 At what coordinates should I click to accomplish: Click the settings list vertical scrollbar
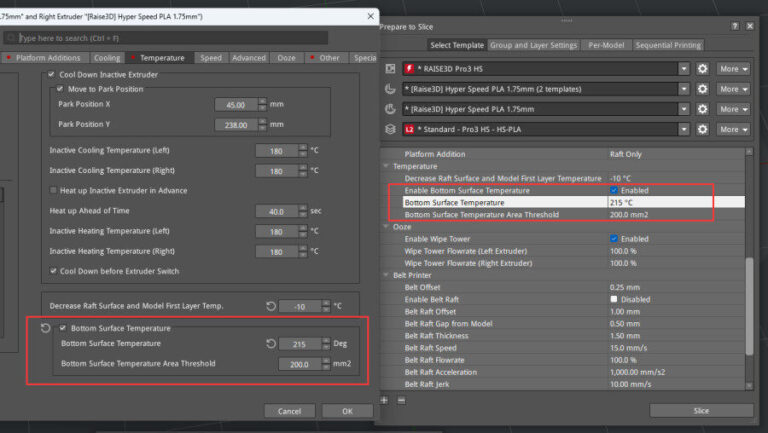pos(749,306)
